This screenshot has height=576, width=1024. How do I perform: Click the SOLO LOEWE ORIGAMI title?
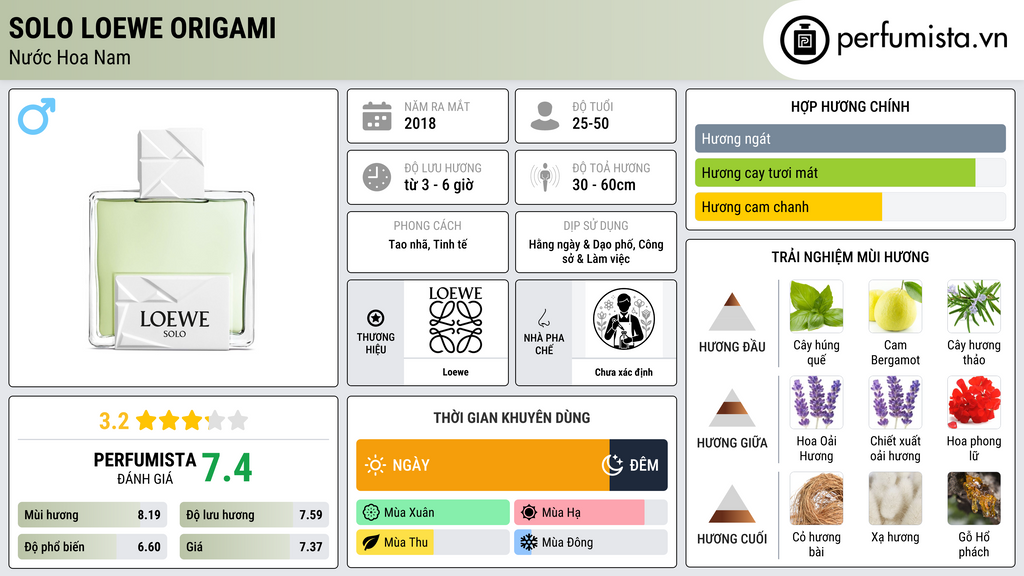click(x=142, y=28)
